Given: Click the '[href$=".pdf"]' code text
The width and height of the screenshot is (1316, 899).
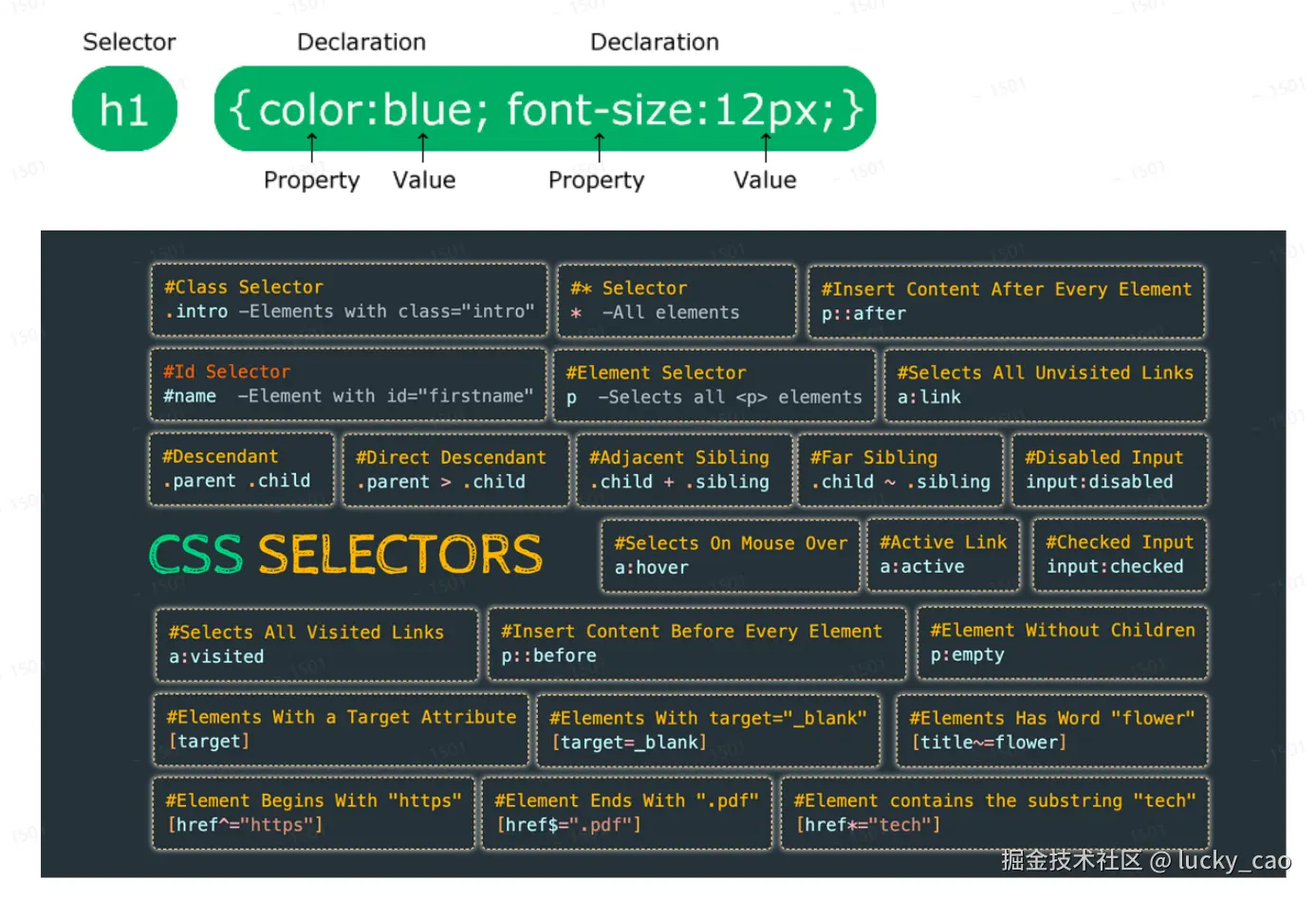Looking at the screenshot, I should click(x=568, y=825).
